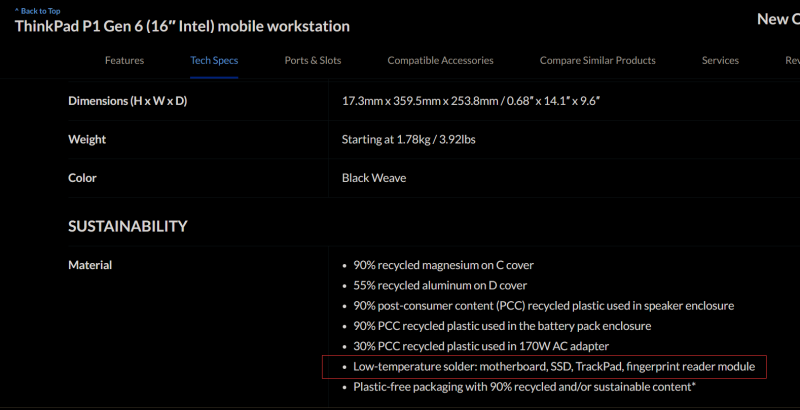Go to Compare Similar Products tab
Screen dimensions: 800x410
[x=597, y=60]
